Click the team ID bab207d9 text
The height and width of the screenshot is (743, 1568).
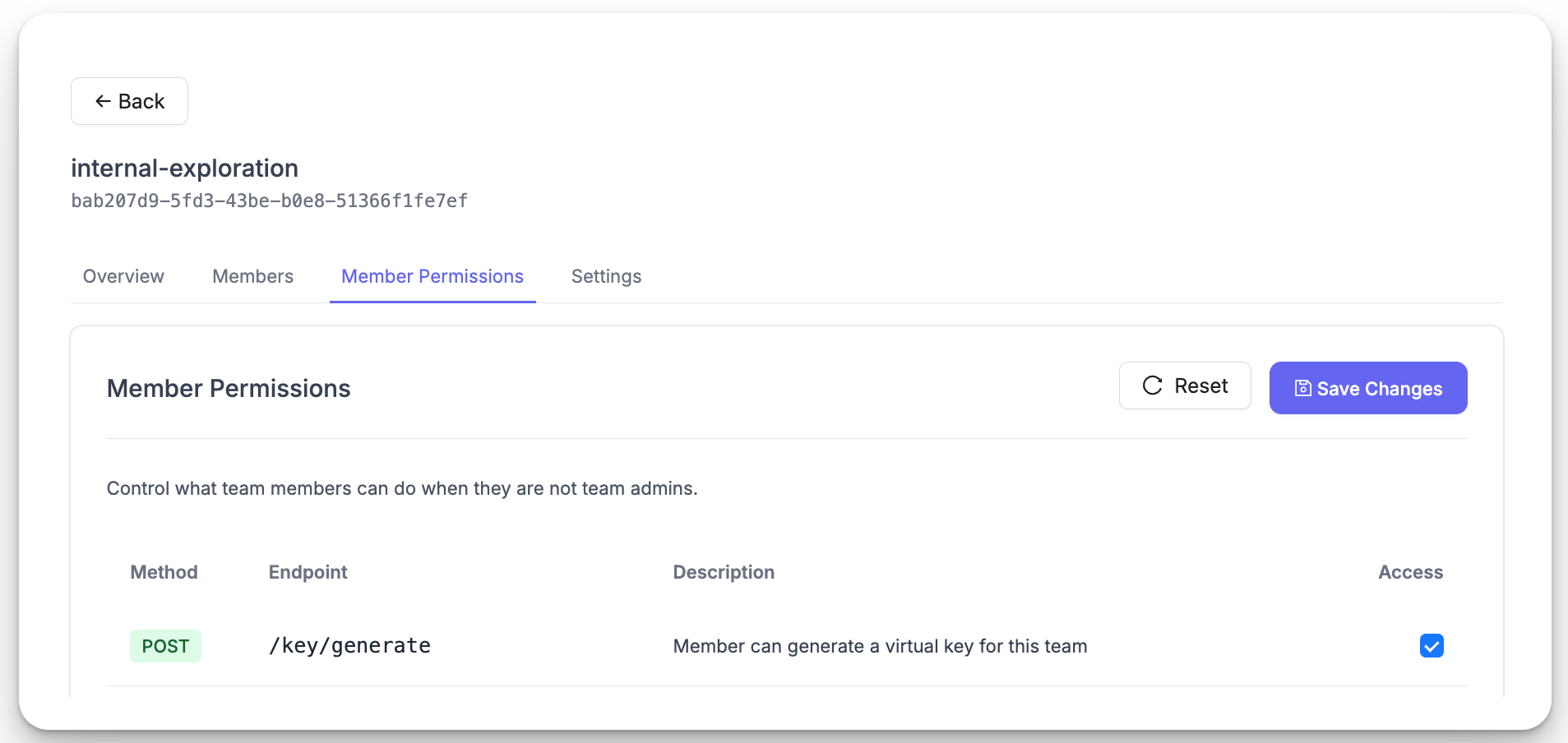[x=269, y=201]
